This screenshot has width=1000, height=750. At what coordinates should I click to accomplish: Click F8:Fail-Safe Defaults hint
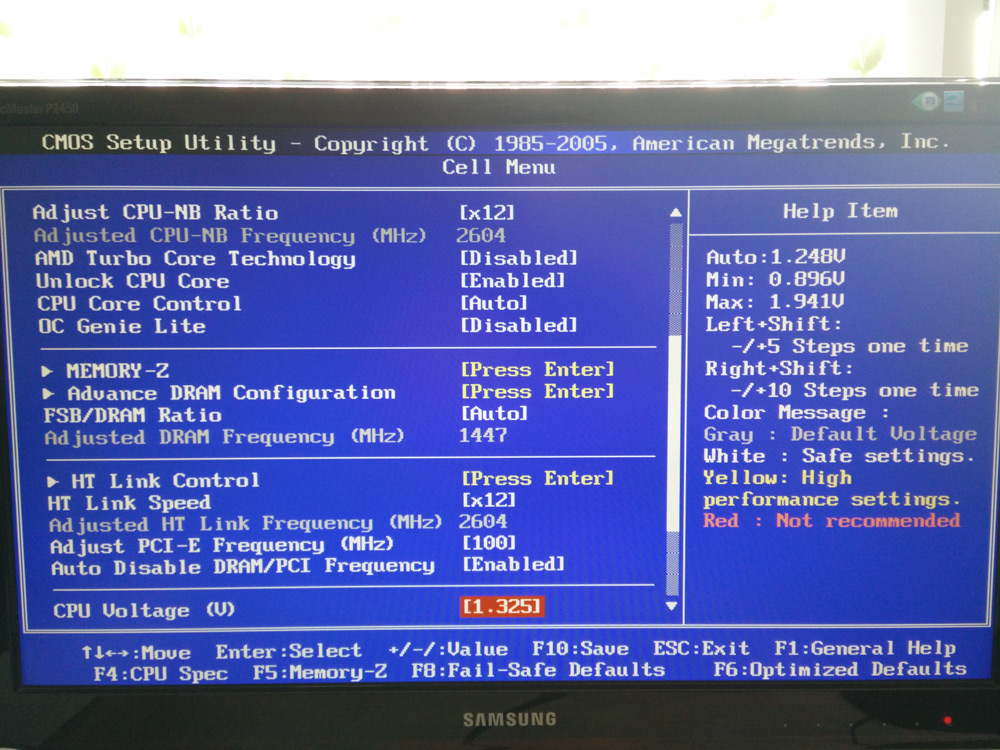click(x=538, y=670)
